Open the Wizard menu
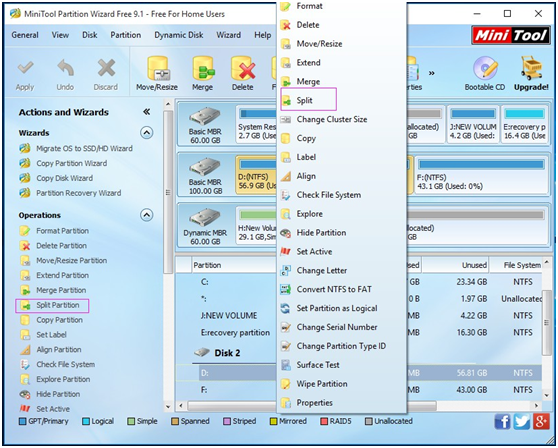 [228, 35]
